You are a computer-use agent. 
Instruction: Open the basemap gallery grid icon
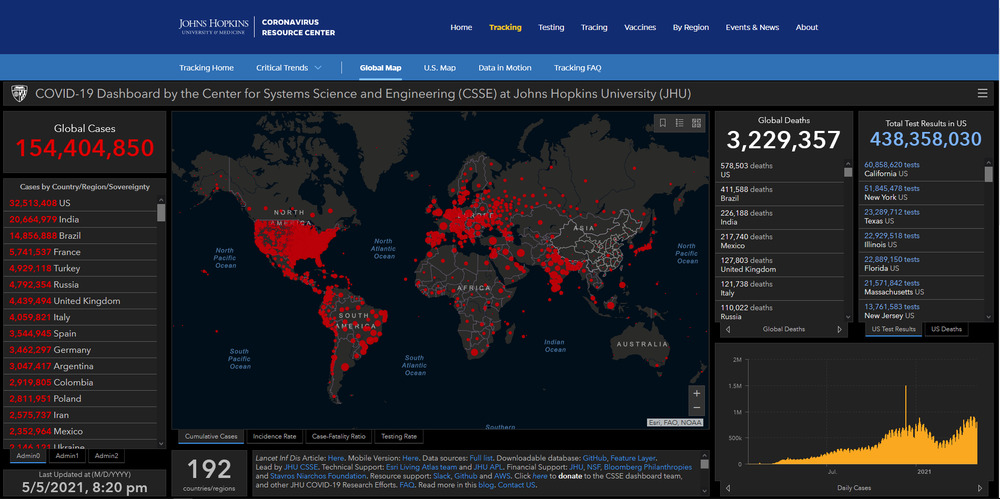pos(696,123)
